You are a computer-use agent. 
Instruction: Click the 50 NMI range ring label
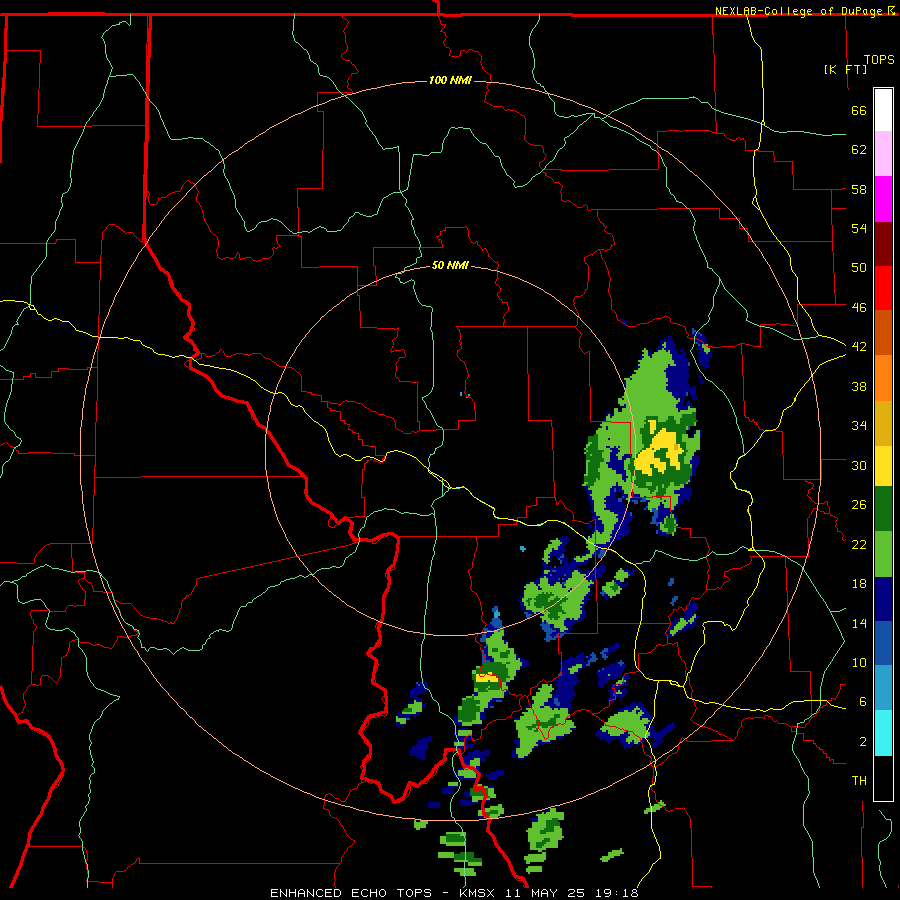pos(450,265)
